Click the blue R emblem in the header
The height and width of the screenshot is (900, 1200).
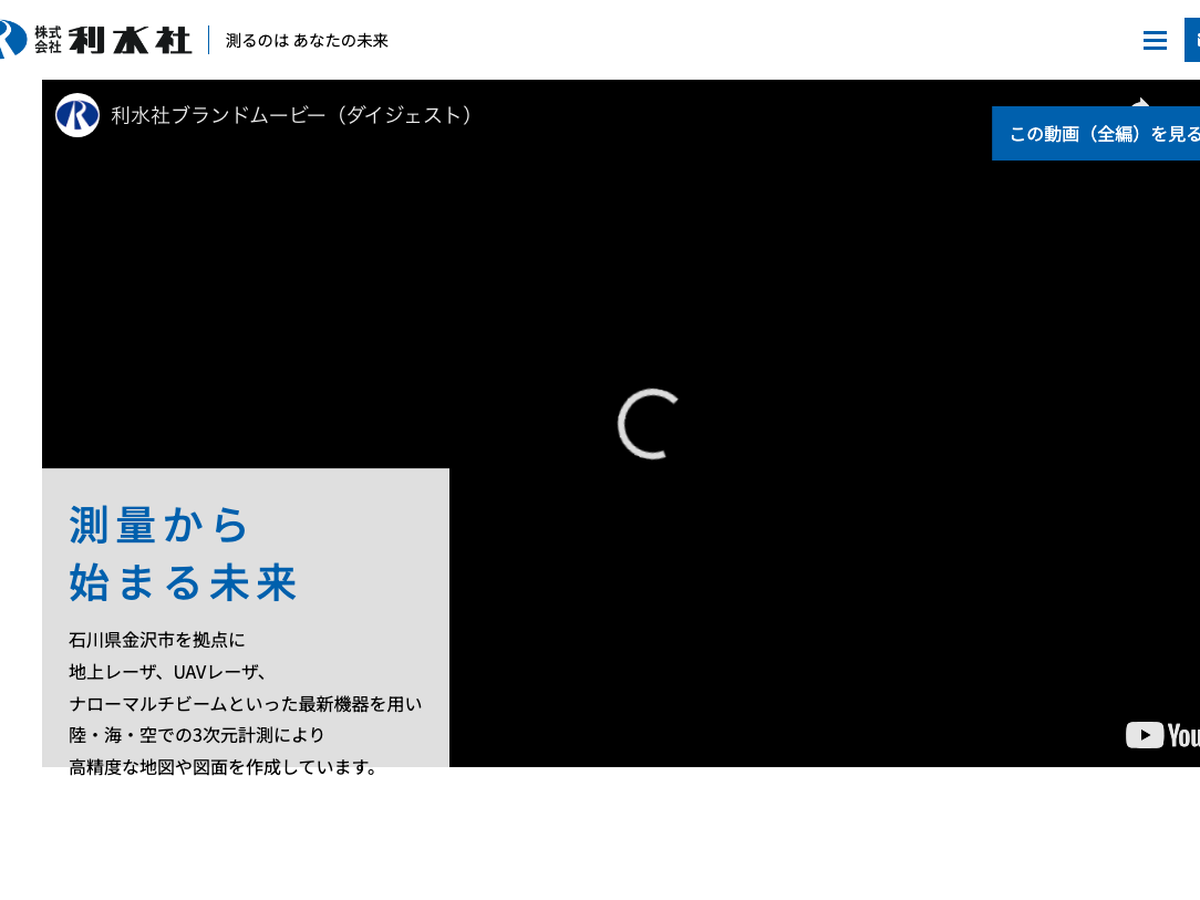[x=11, y=39]
